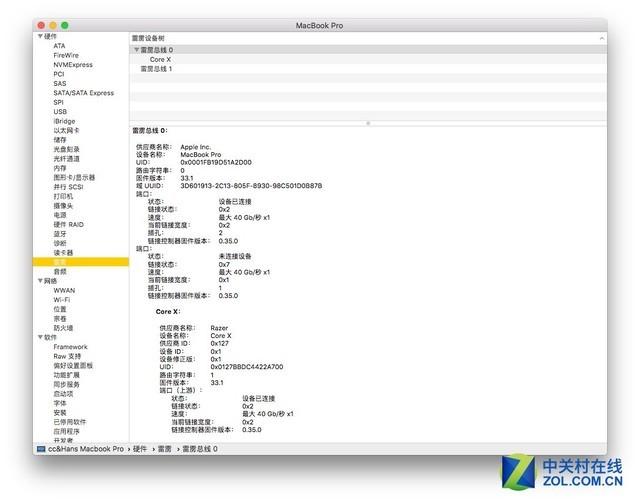
Task: Select ATA in the hardware list
Action: coord(59,46)
